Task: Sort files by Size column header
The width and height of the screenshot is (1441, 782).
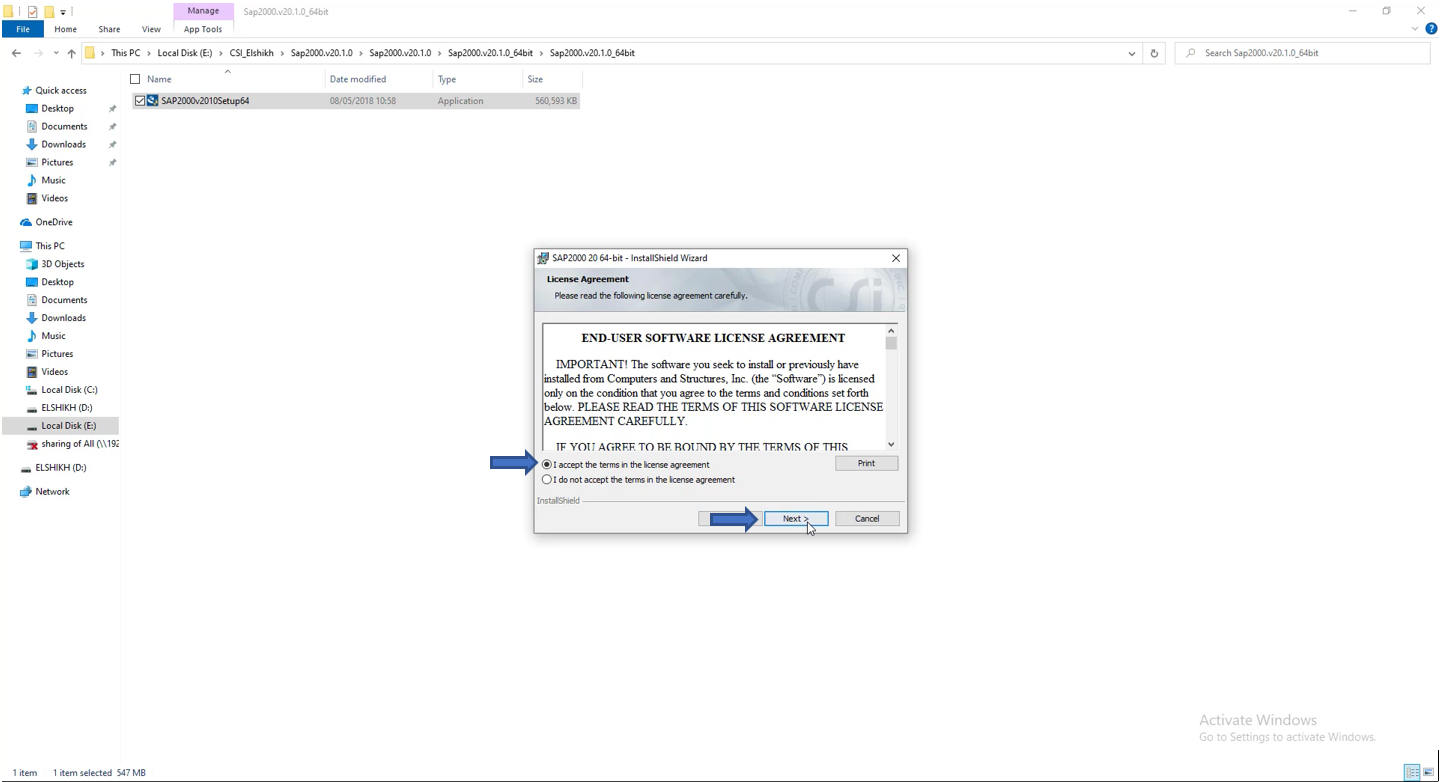Action: [x=552, y=79]
